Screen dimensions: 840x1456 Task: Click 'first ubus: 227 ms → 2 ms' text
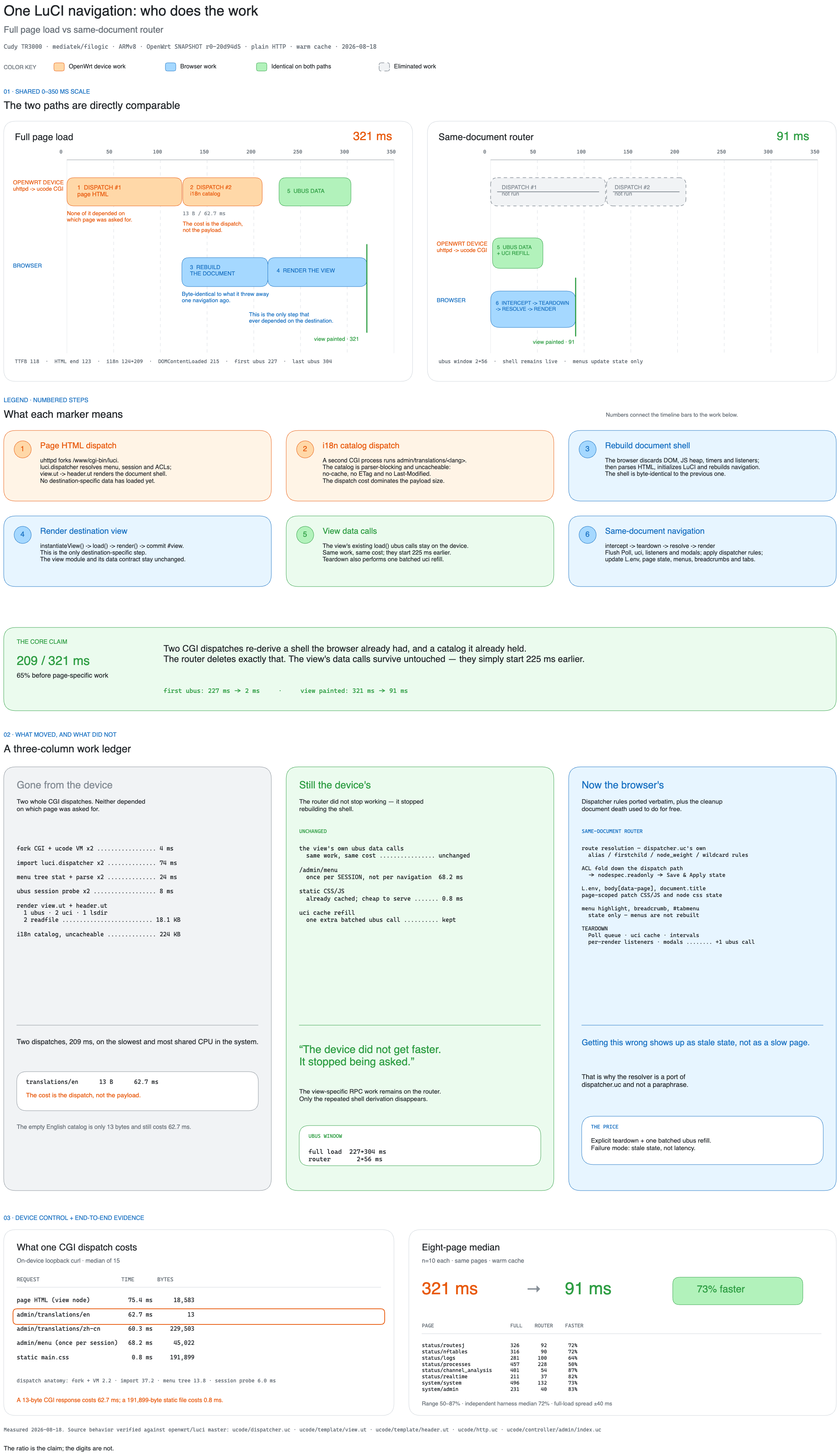pos(212,691)
